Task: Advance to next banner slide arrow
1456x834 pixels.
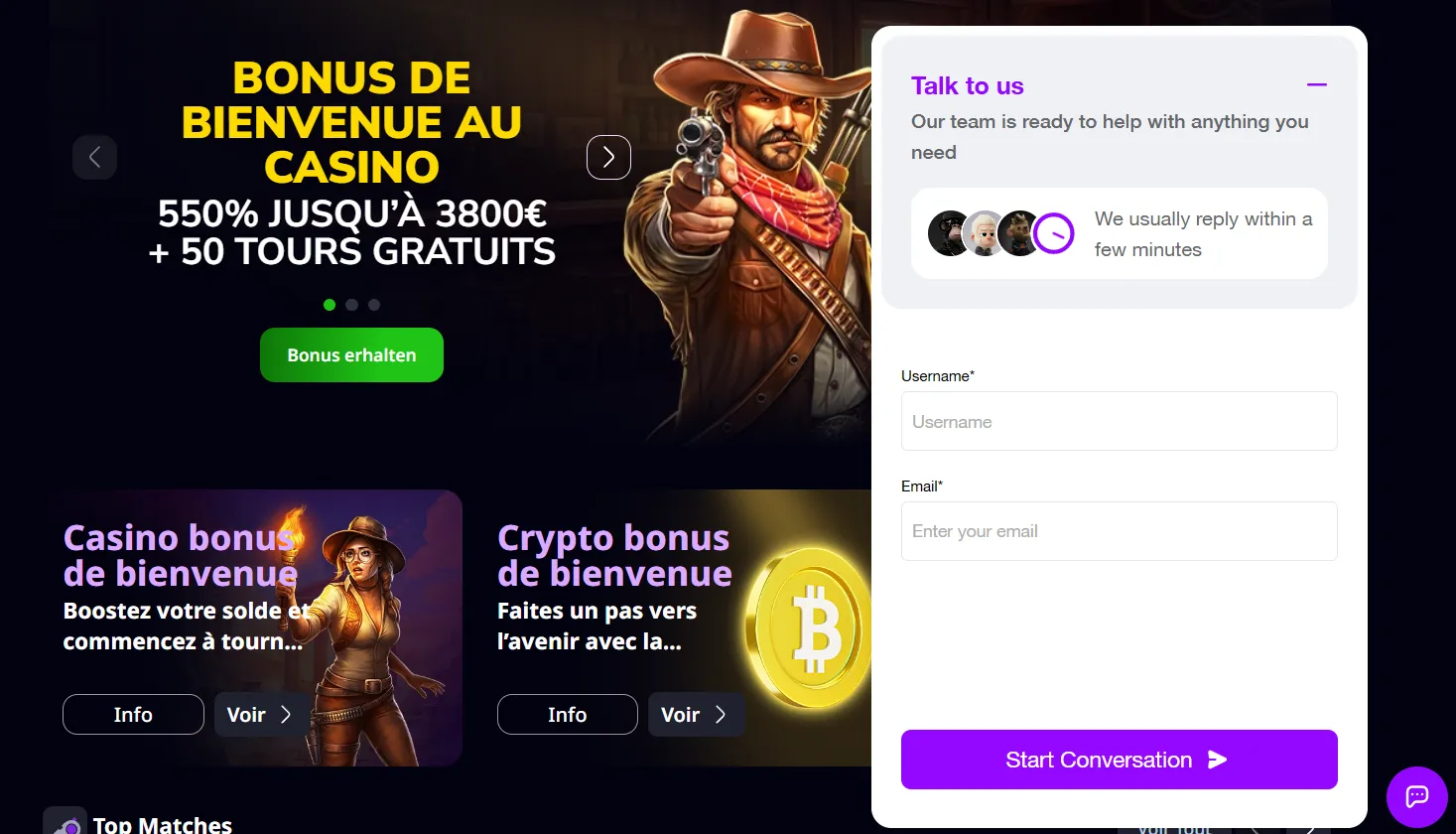Action: tap(608, 157)
